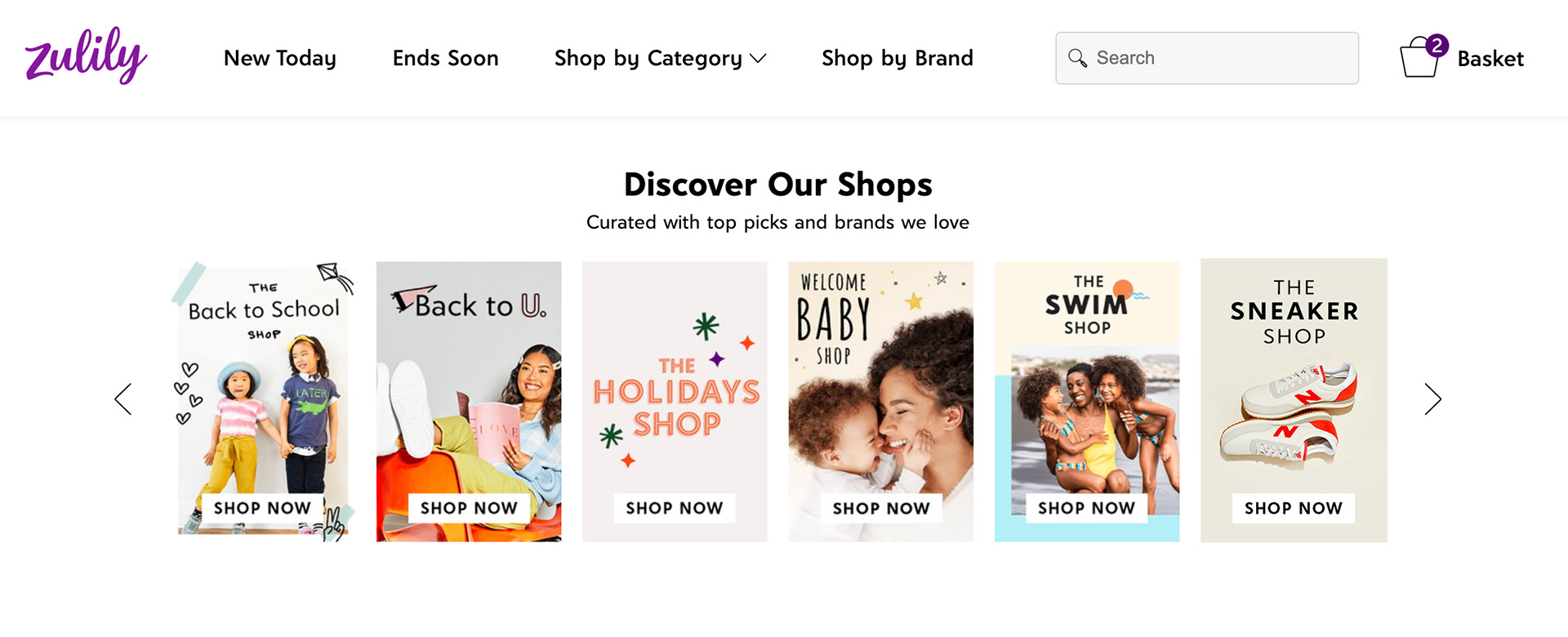Advance carousel with right arrow
1568x637 pixels.
tap(1432, 399)
